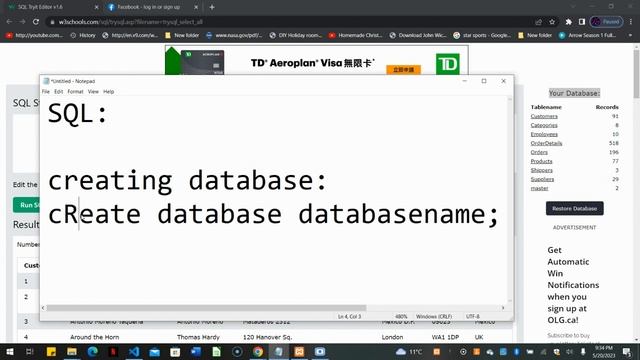Close the SQL Tryit Editor tab
The height and width of the screenshot is (360, 640).
(x=96, y=7)
